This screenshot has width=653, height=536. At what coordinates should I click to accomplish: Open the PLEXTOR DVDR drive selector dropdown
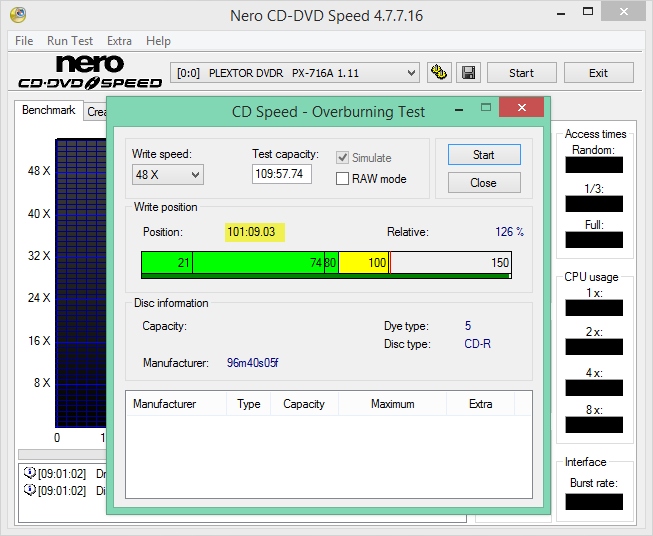tap(296, 73)
